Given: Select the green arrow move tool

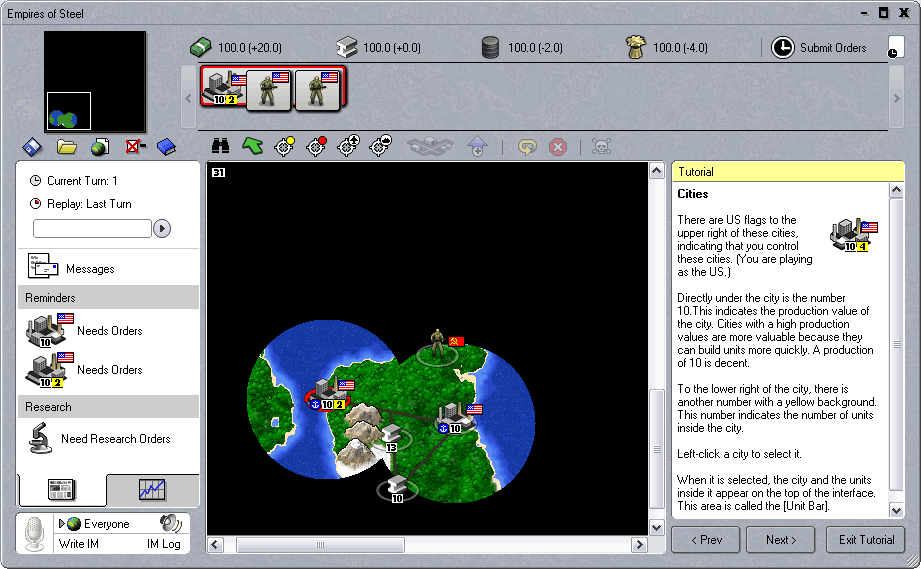Looking at the screenshot, I should pos(252,147).
